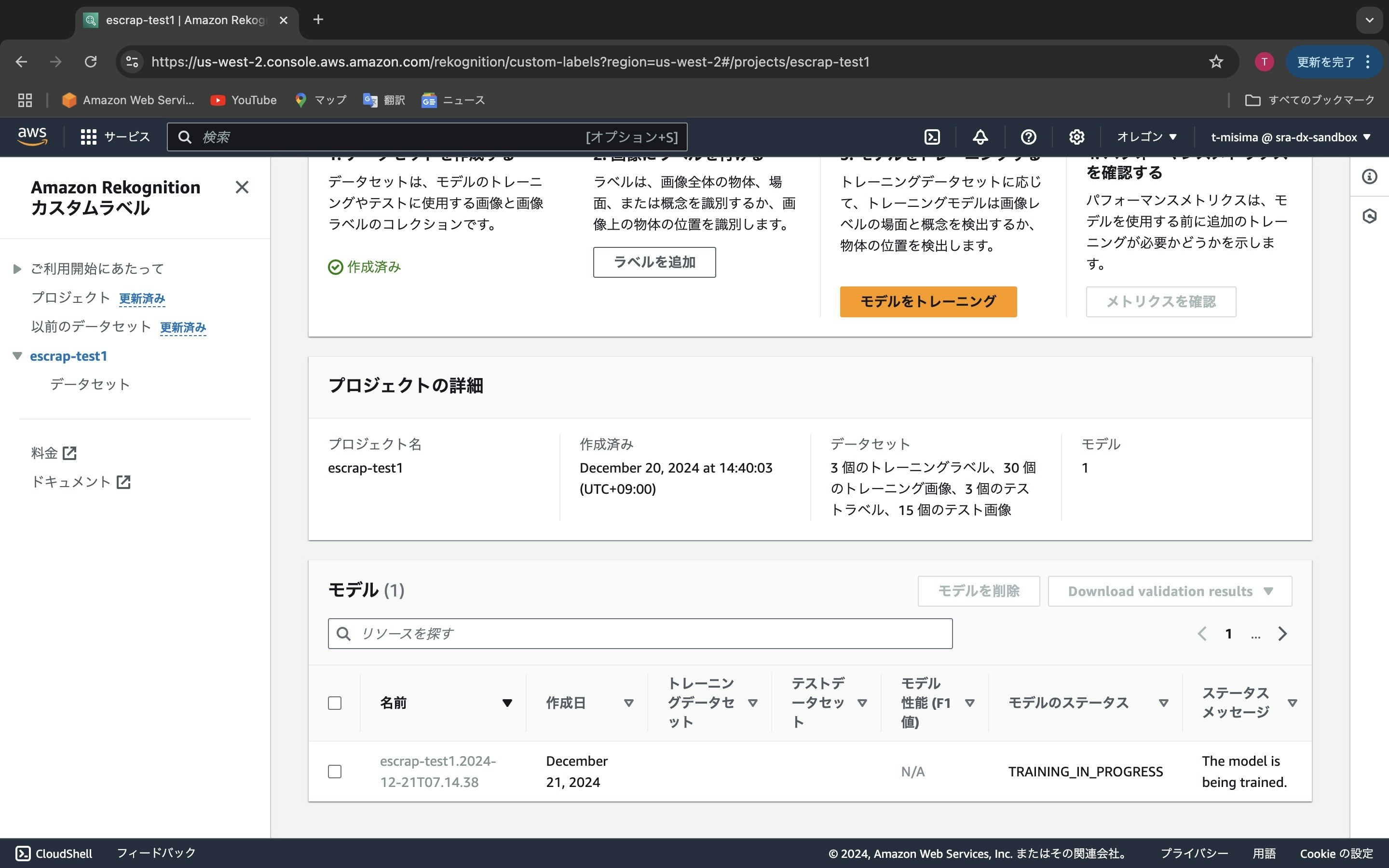1389x868 pixels.
Task: Click the ラベルを追加 button
Action: 654,262
